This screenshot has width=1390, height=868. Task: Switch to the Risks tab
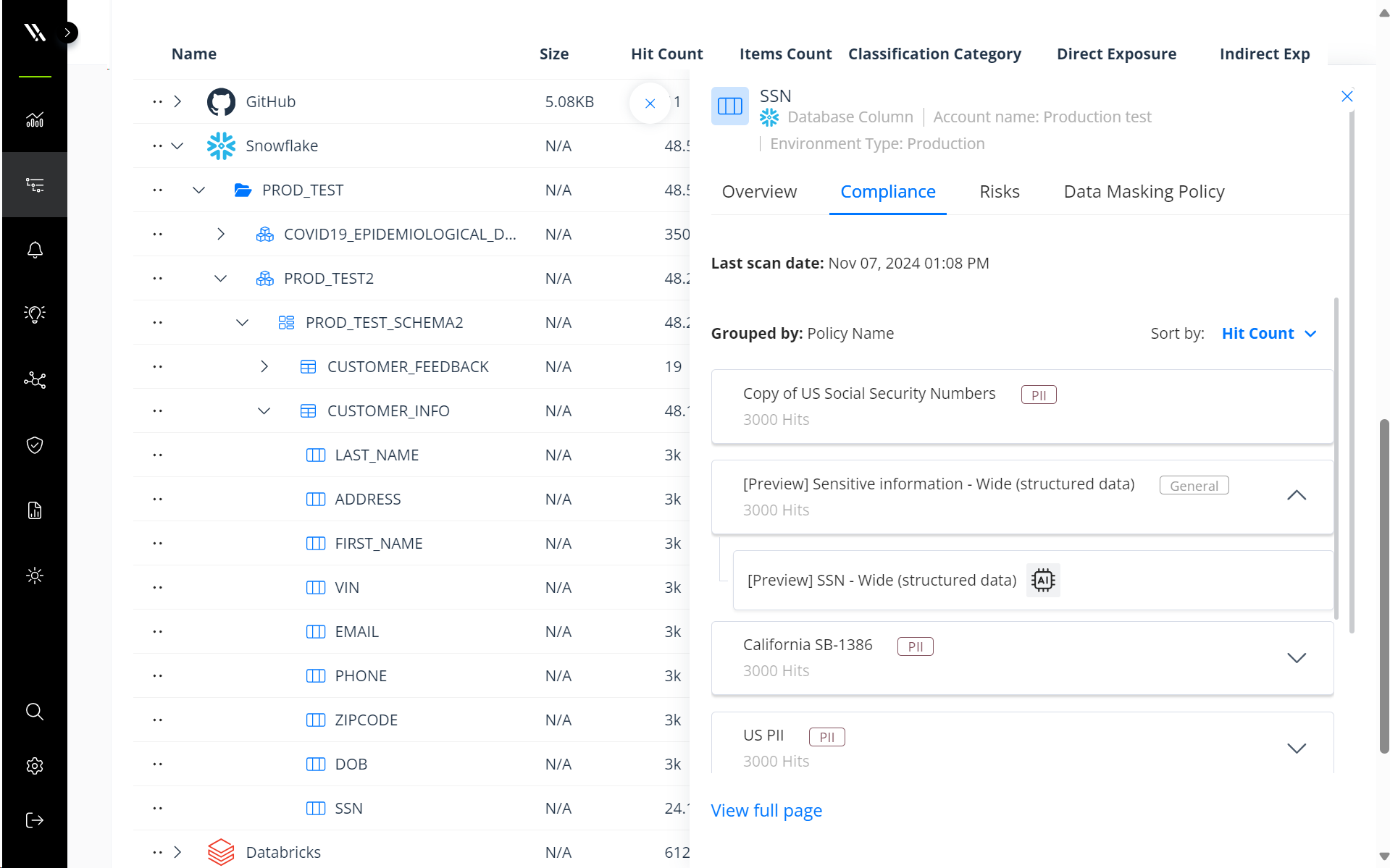[999, 191]
